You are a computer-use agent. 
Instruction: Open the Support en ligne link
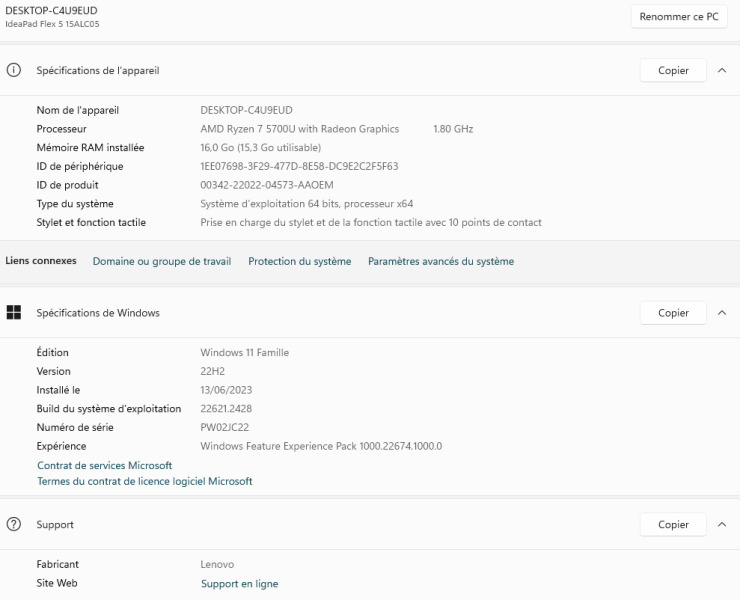click(239, 583)
